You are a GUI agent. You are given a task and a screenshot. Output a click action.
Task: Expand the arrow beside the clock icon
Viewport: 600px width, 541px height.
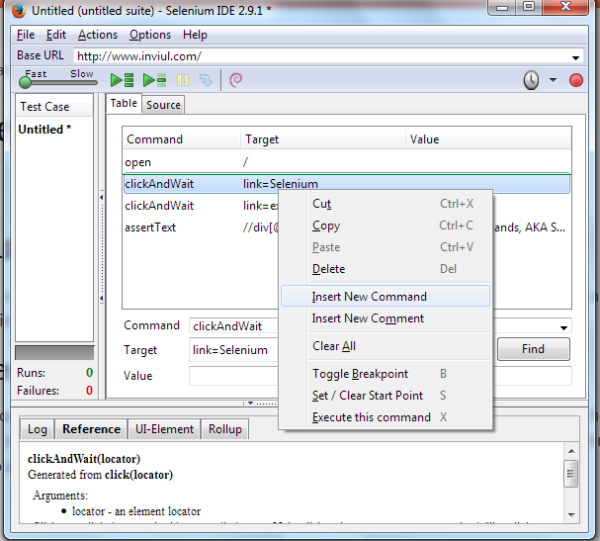click(x=553, y=80)
